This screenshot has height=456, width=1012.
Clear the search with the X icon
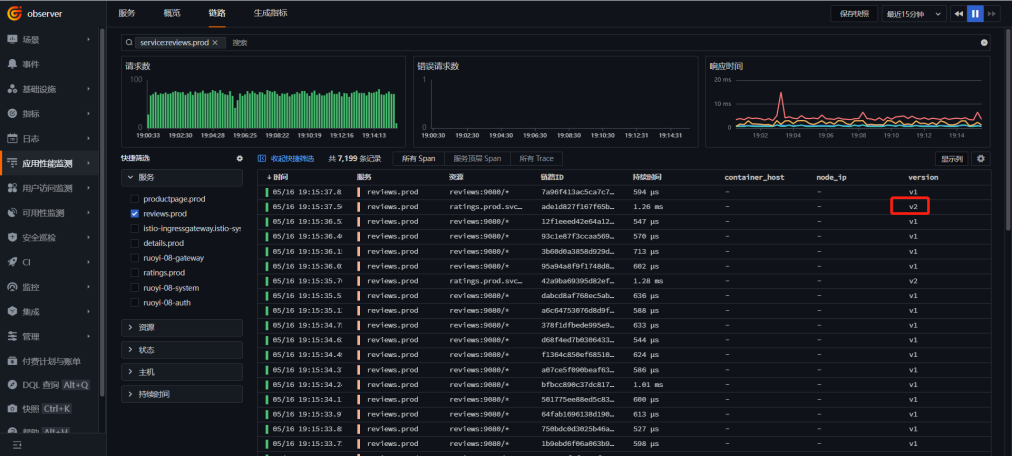[984, 43]
